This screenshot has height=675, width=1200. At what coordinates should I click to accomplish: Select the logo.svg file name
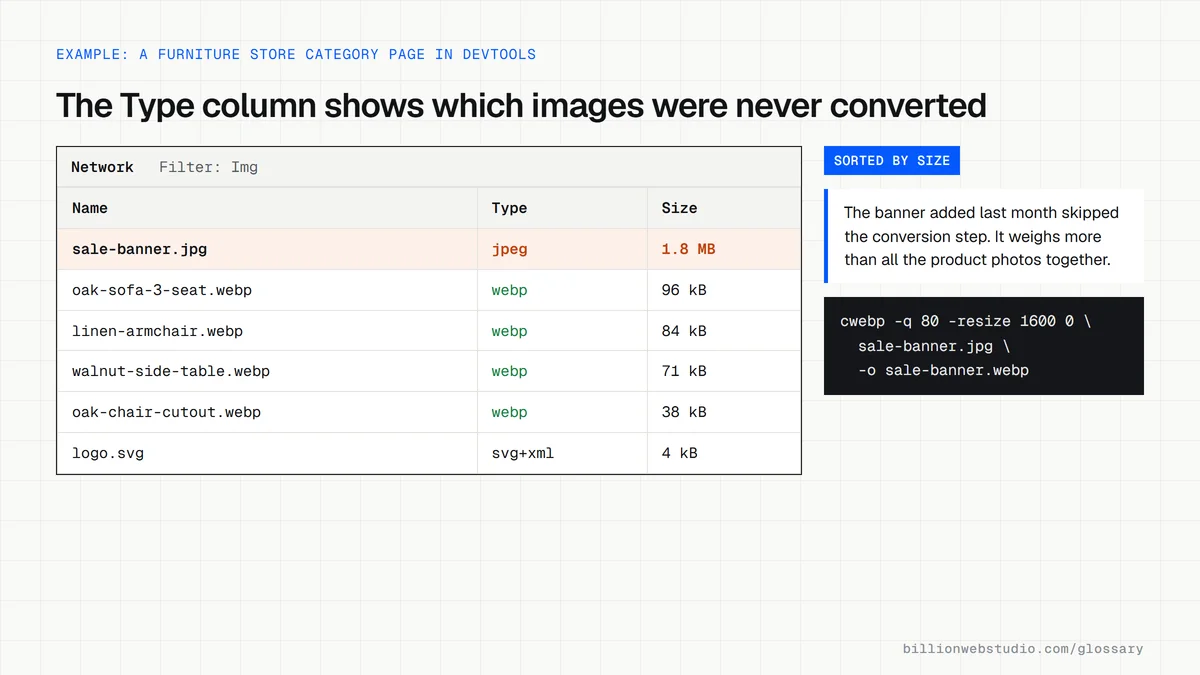[108, 453]
